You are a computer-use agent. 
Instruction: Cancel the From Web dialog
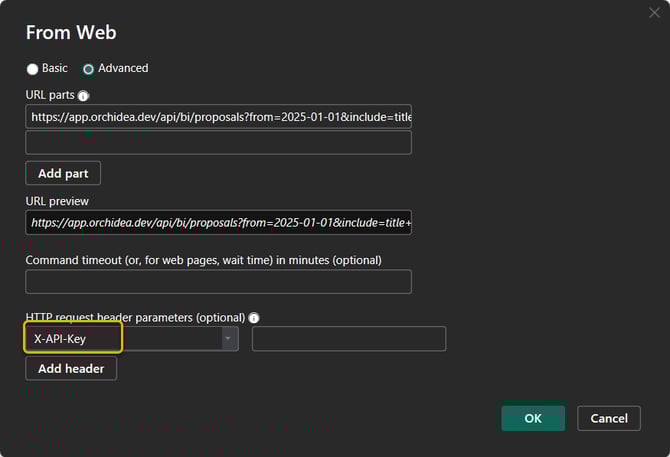click(x=608, y=418)
